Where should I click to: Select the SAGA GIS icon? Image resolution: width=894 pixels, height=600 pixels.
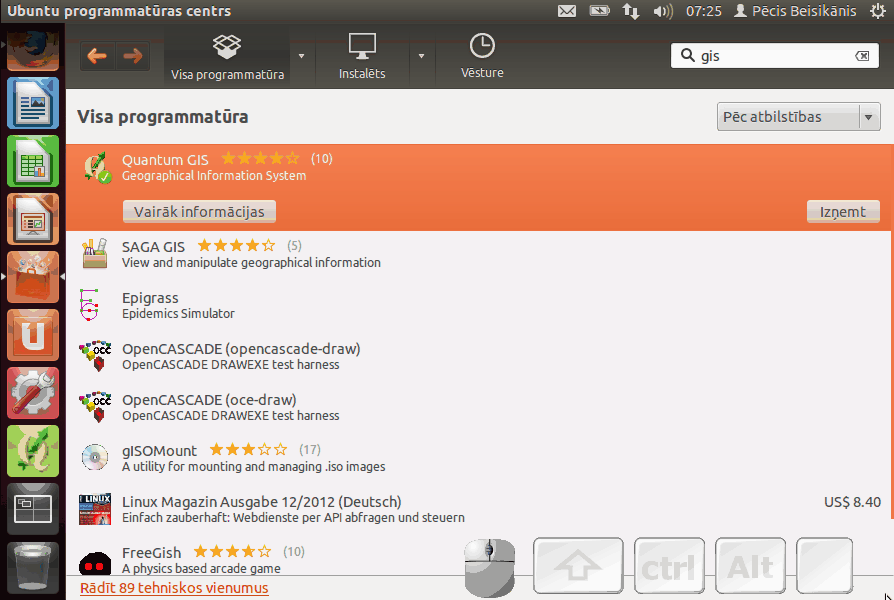point(95,254)
